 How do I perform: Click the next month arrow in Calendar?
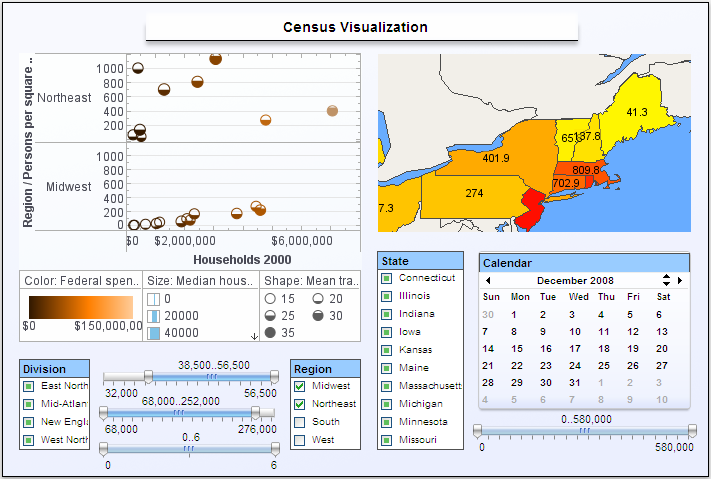pyautogui.click(x=680, y=281)
